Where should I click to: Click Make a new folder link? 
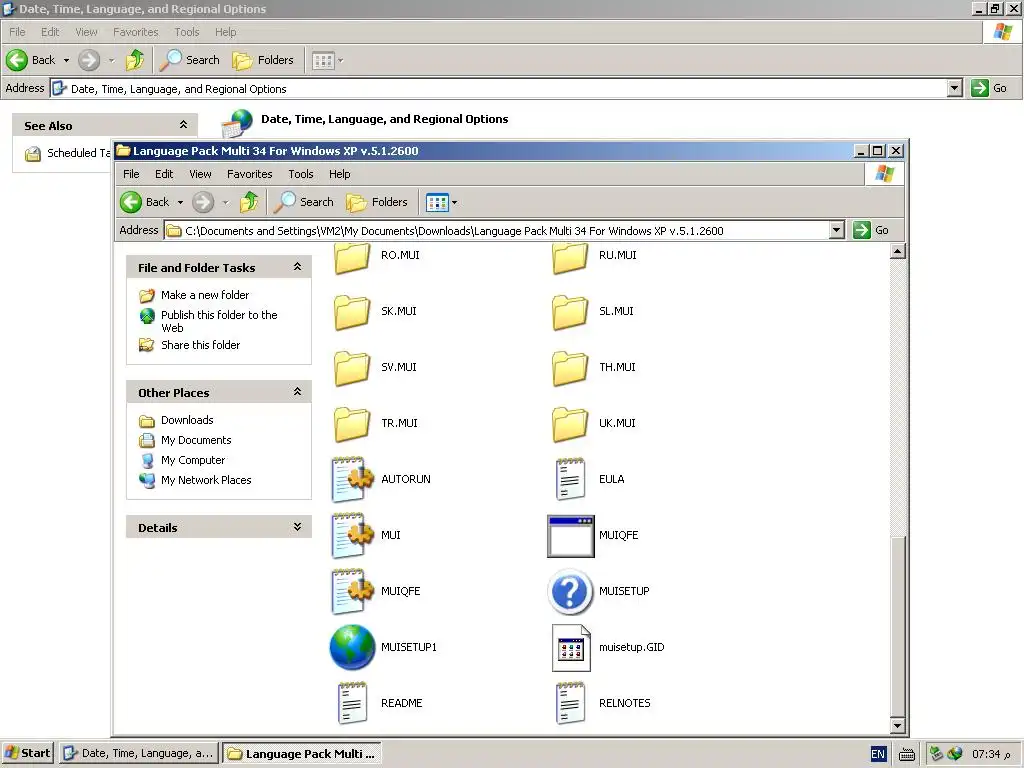[x=205, y=295]
